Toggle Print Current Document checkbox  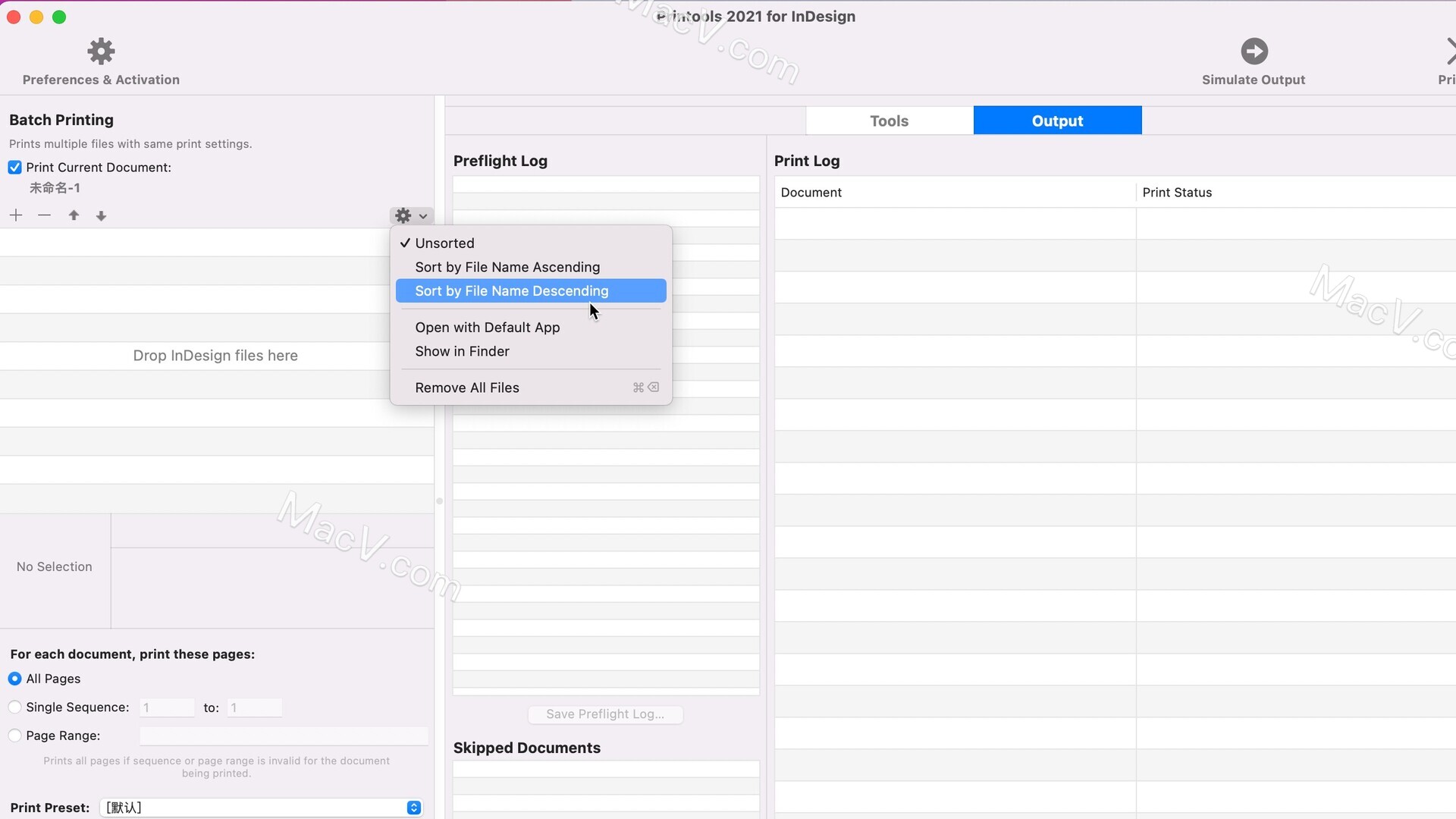tap(14, 168)
